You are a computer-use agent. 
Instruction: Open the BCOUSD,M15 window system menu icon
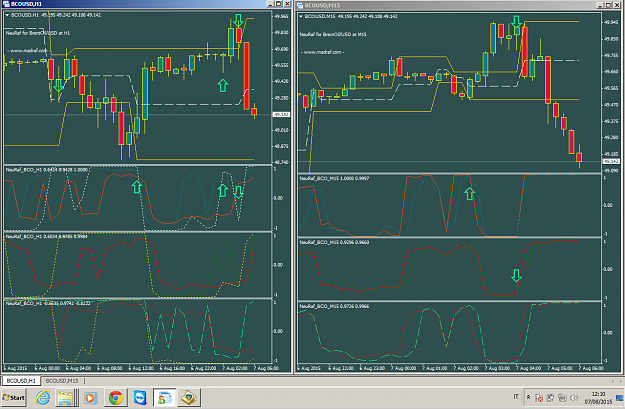point(300,5)
